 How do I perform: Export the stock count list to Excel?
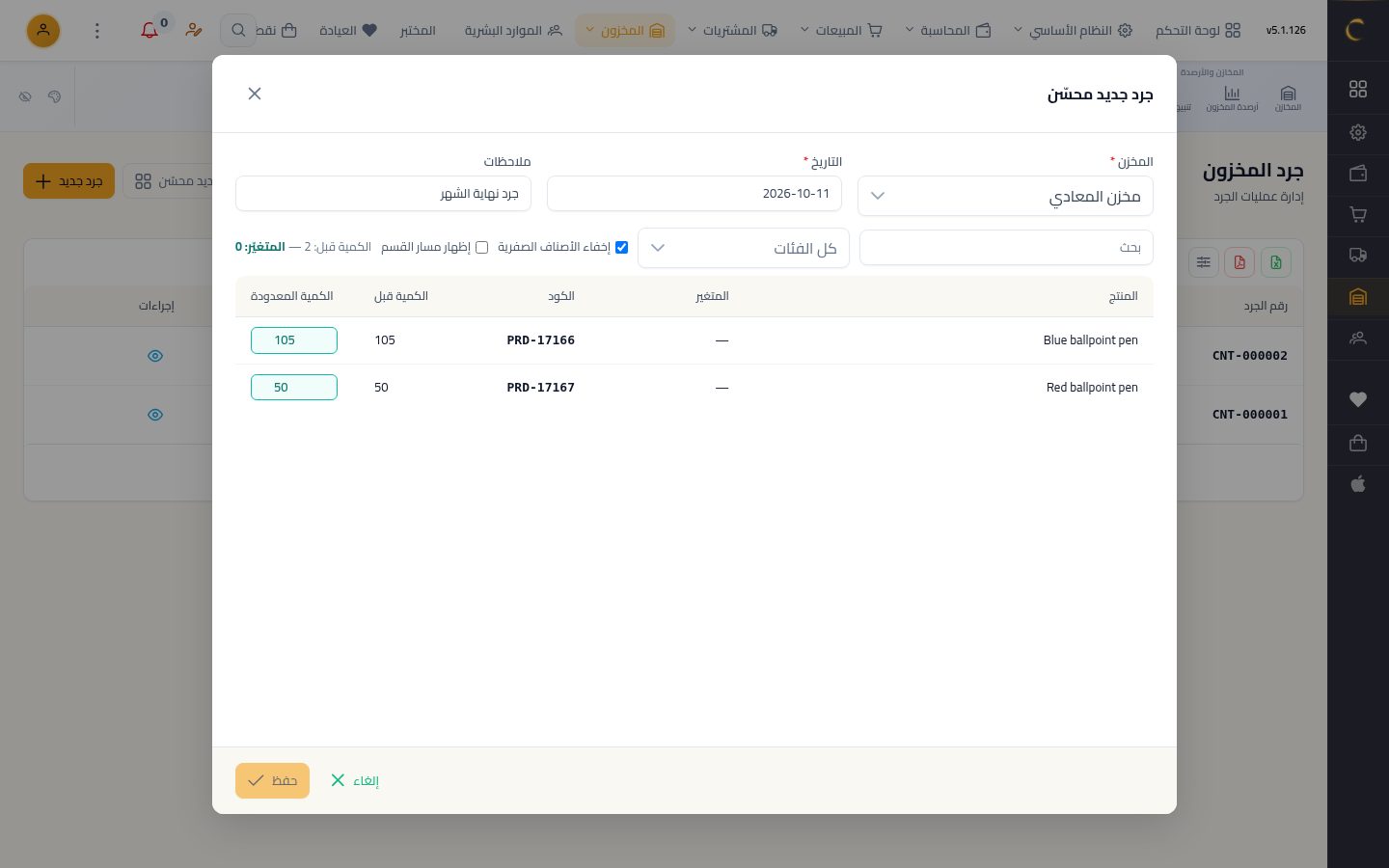pos(1275,262)
